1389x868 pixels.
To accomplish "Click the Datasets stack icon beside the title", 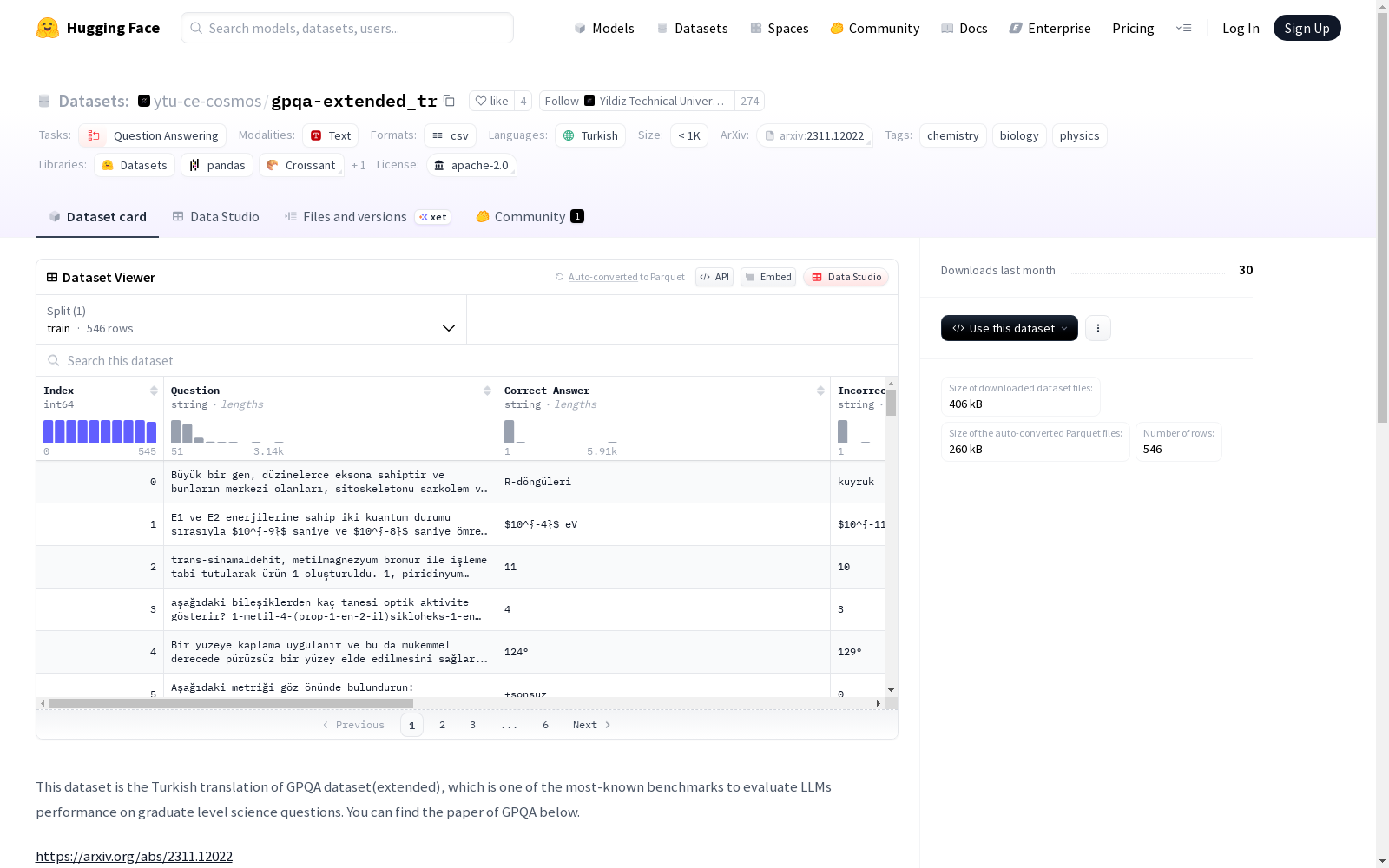I will point(44,102).
